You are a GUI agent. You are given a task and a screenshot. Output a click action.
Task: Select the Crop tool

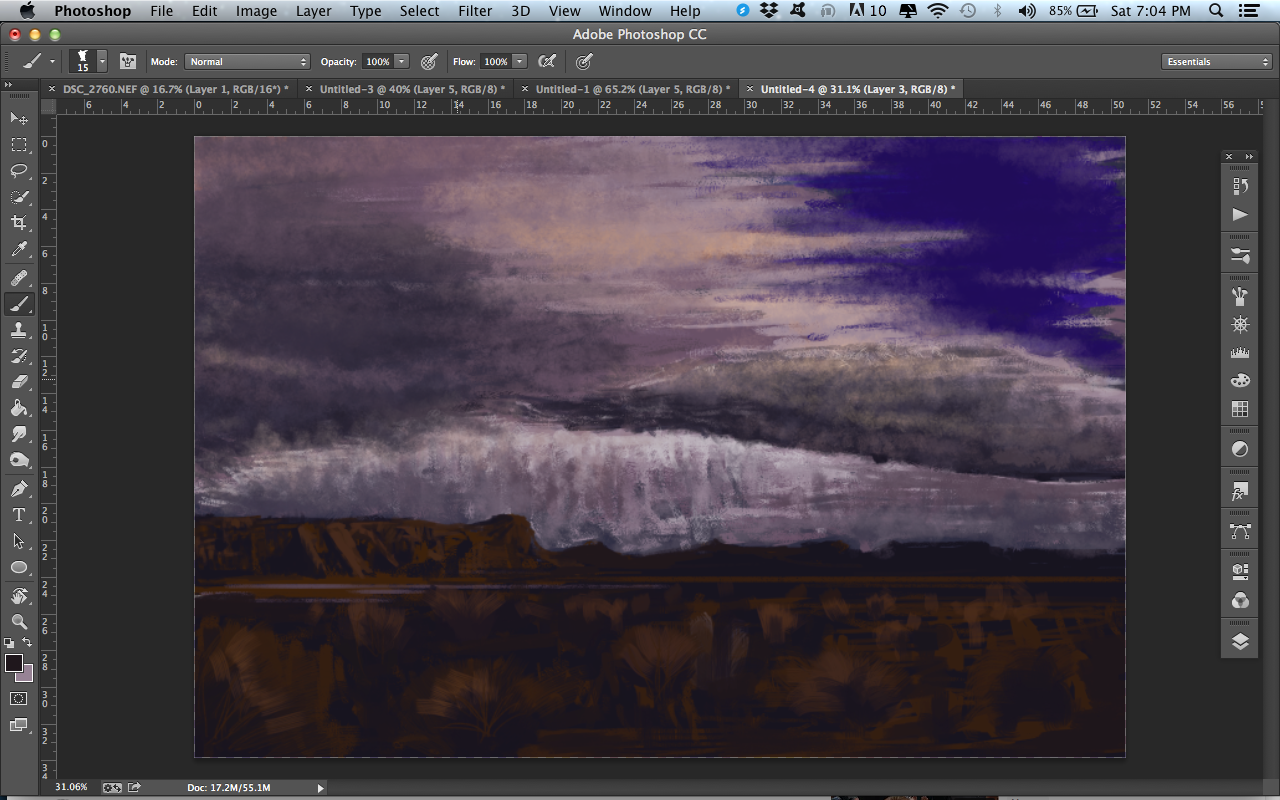(19, 223)
